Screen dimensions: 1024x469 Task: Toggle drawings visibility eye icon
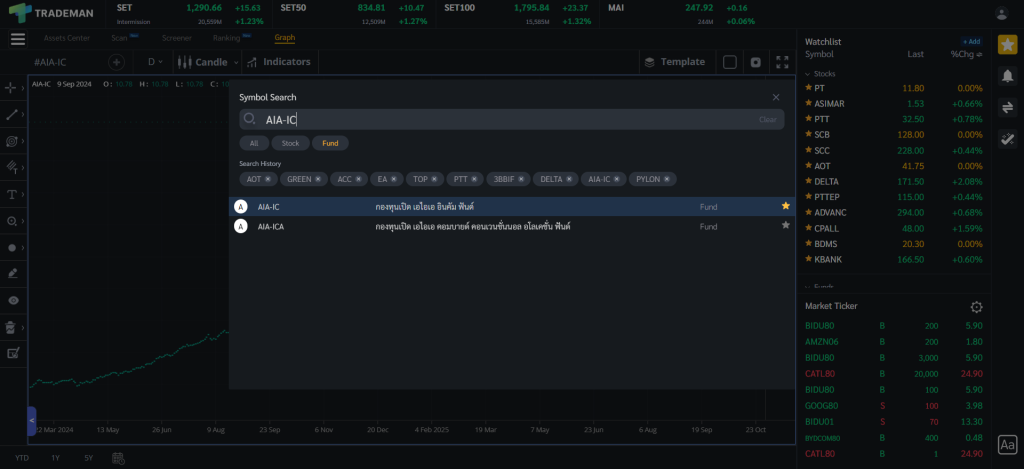(x=13, y=300)
